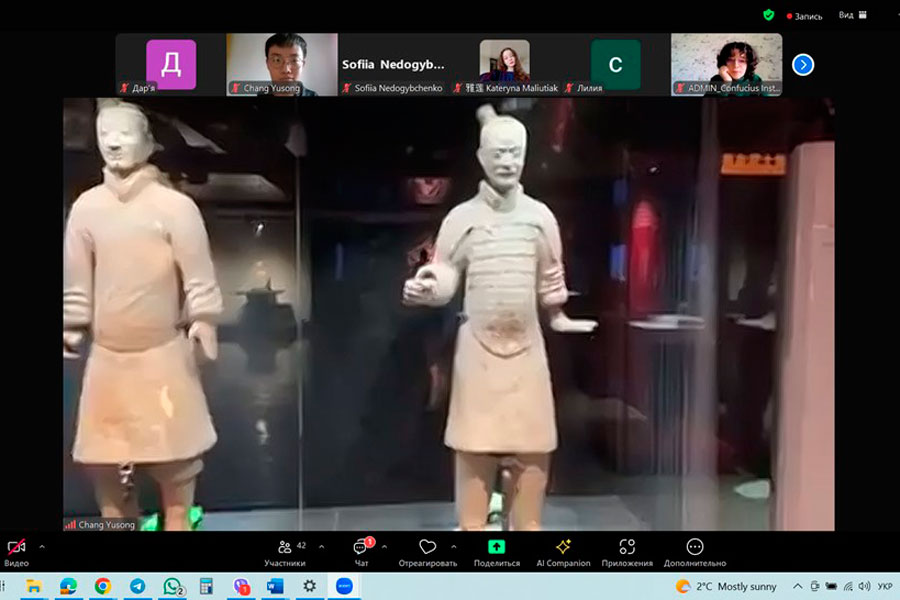
Task: Expand the arrow next to Участники
Action: pos(321,547)
